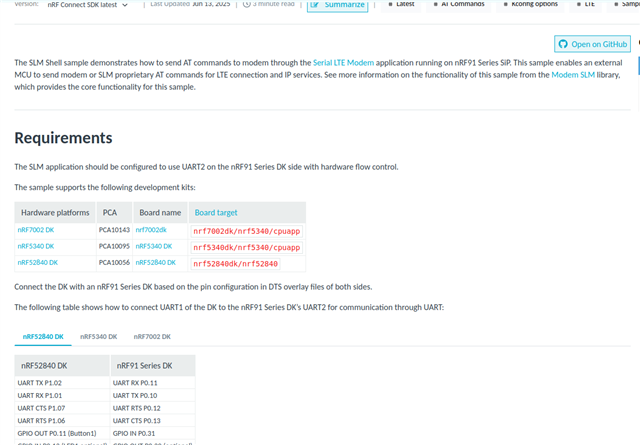Click the PCA10095 cell
The image size is (640, 445).
coord(114,246)
